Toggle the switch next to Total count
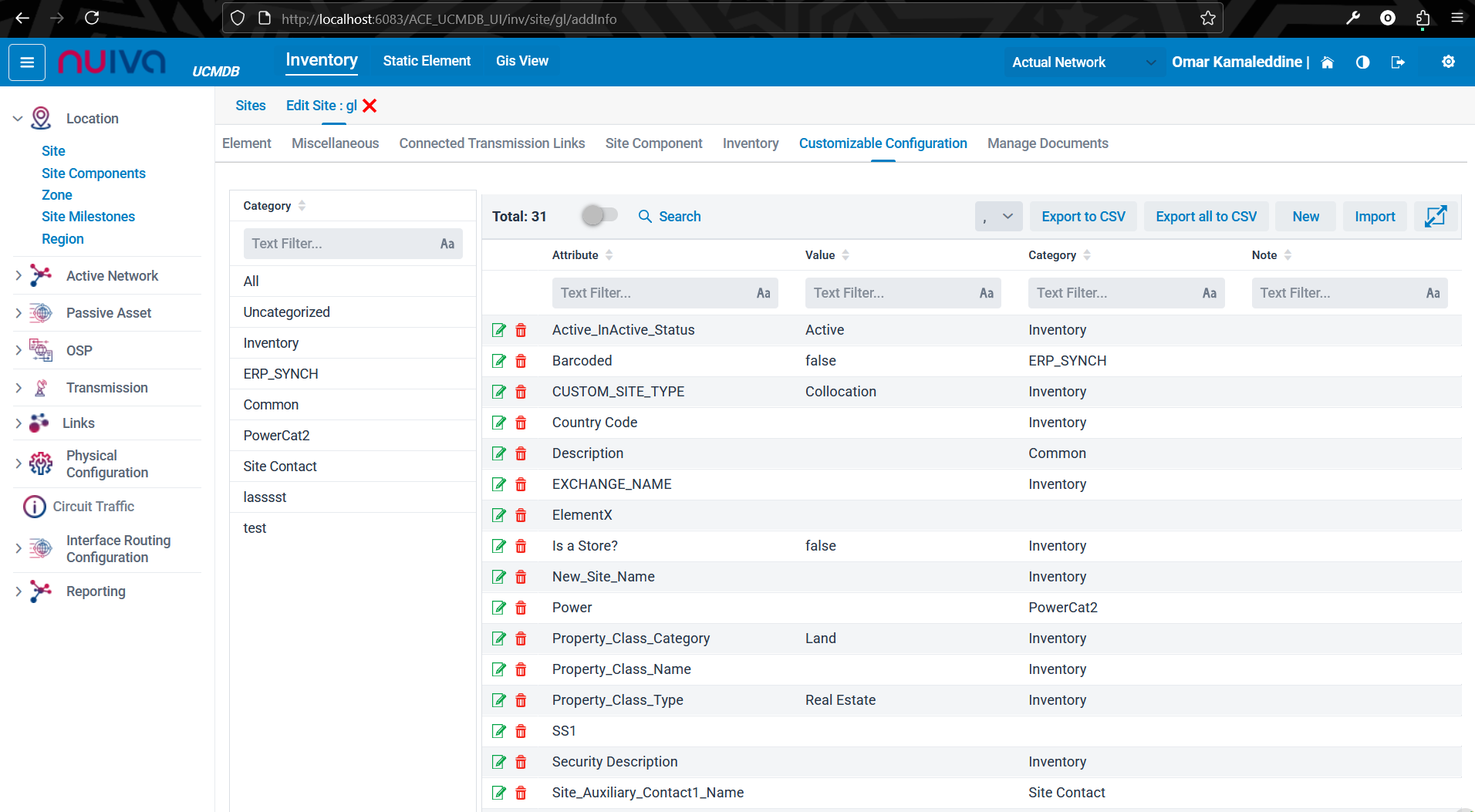1475x812 pixels. coord(599,216)
